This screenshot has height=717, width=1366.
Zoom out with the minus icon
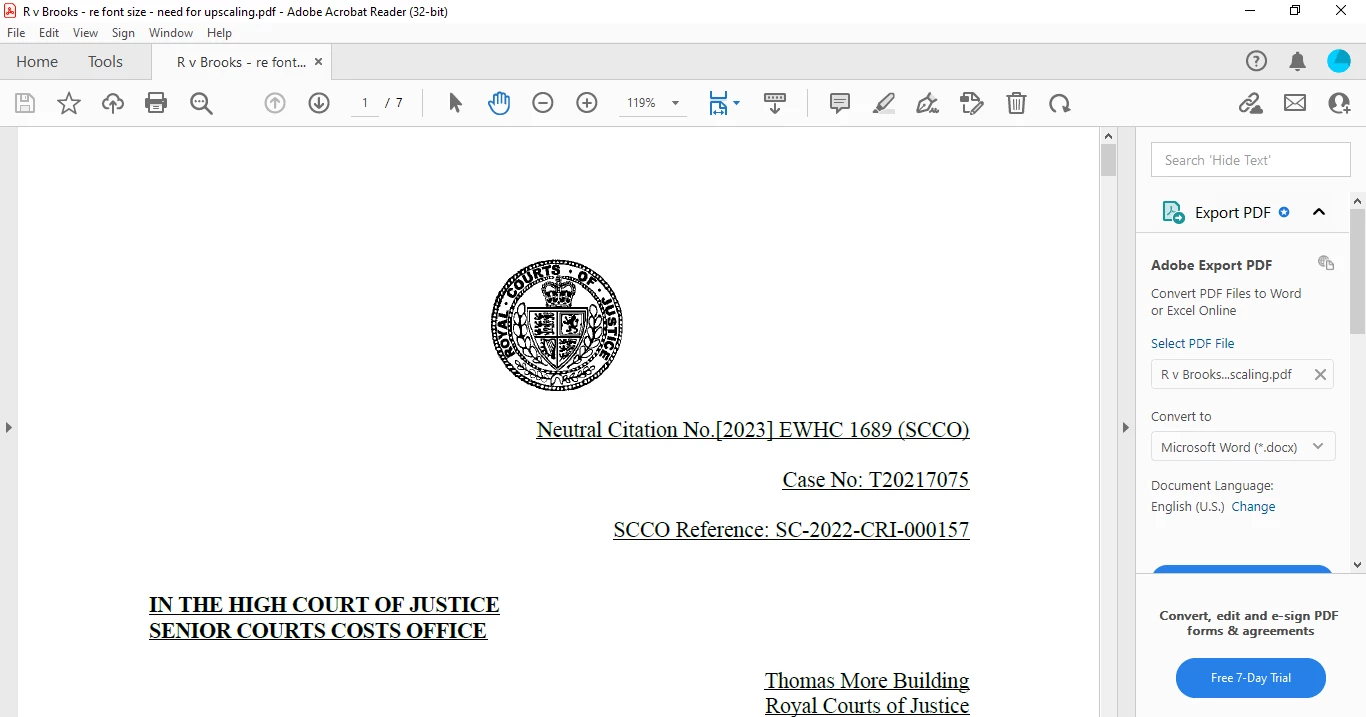pos(543,103)
